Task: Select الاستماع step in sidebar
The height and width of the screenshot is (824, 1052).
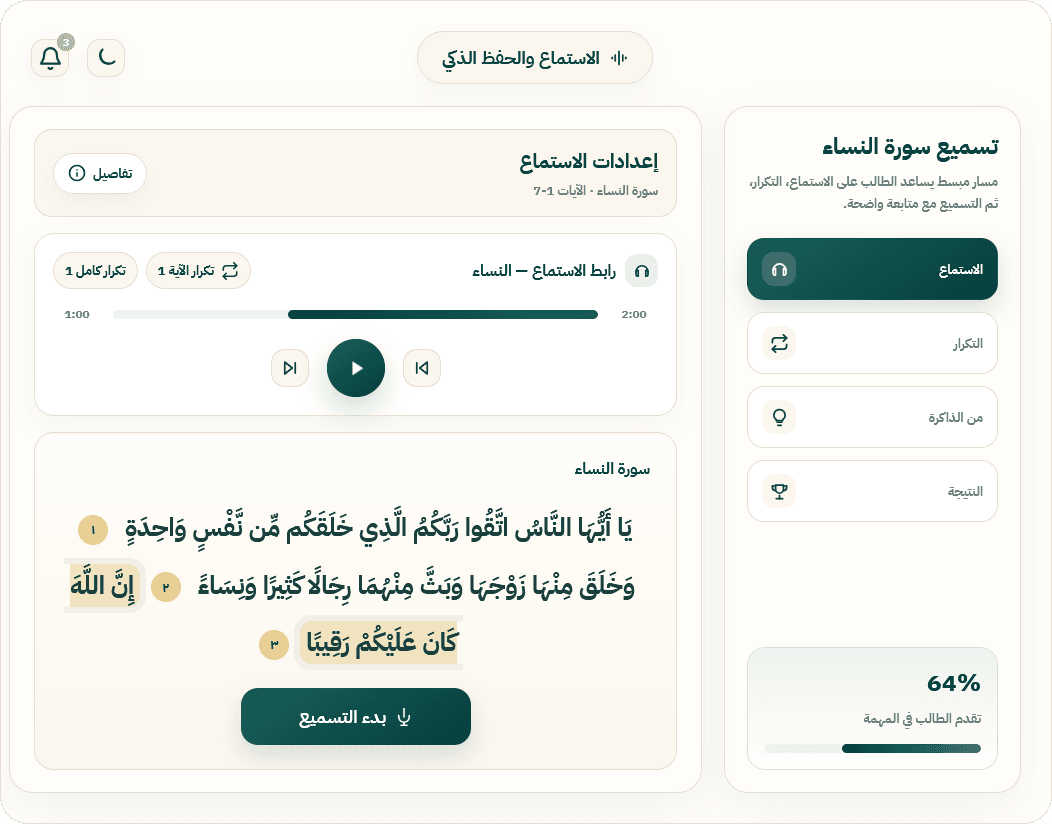Action: point(872,269)
